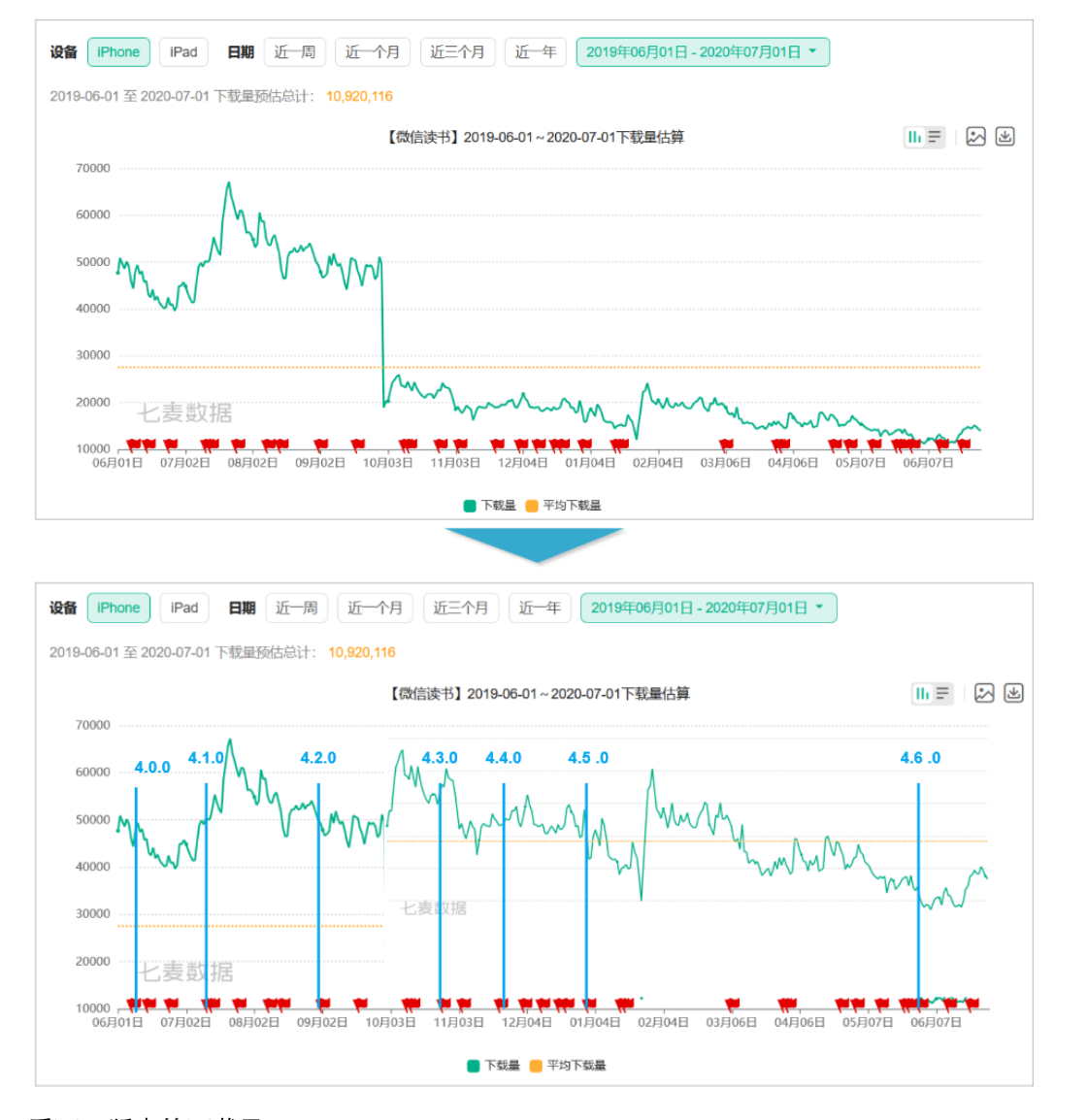This screenshot has width=1087, height=1120.
Task: Click red flag at 03月06日 in top chart
Action: coord(726,445)
